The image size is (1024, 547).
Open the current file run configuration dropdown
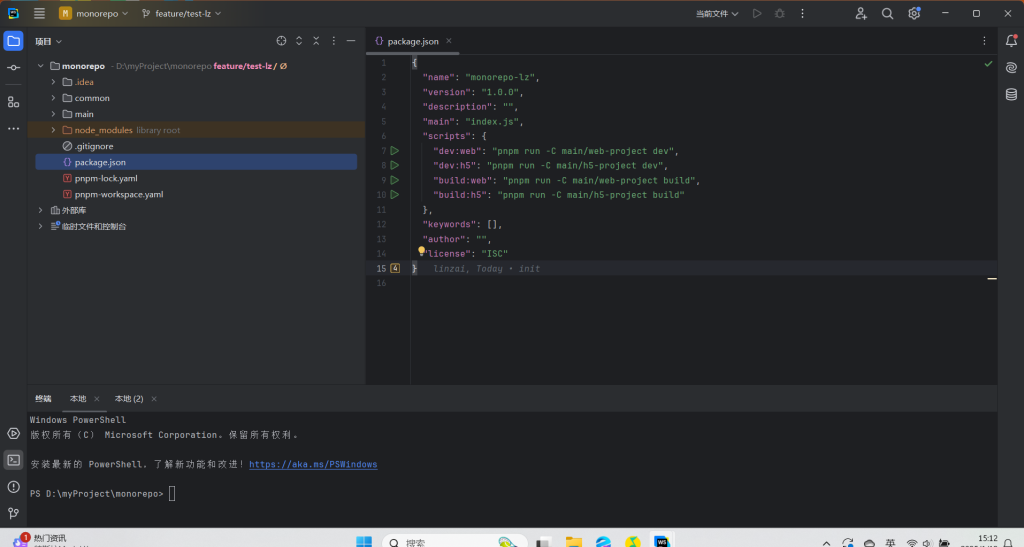tap(716, 13)
